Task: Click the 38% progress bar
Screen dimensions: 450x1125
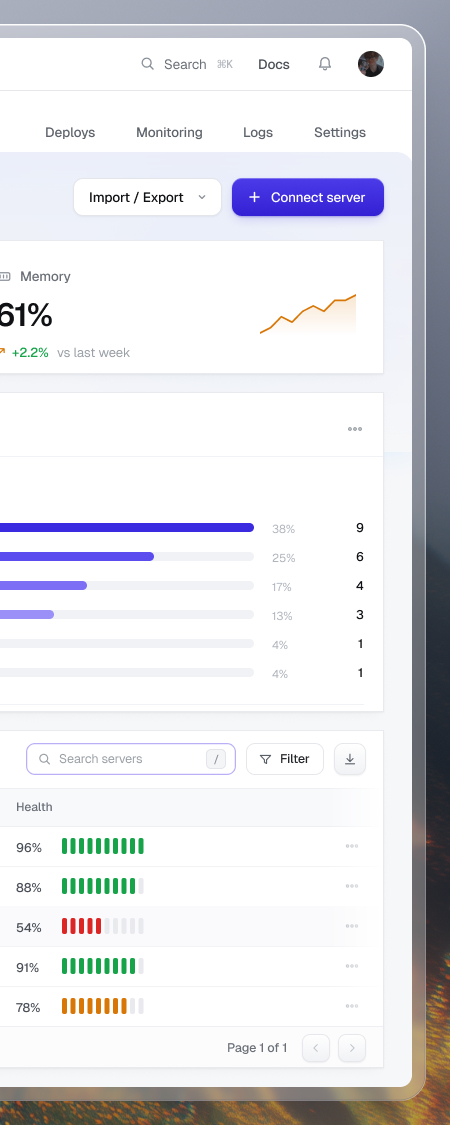Action: point(127,528)
